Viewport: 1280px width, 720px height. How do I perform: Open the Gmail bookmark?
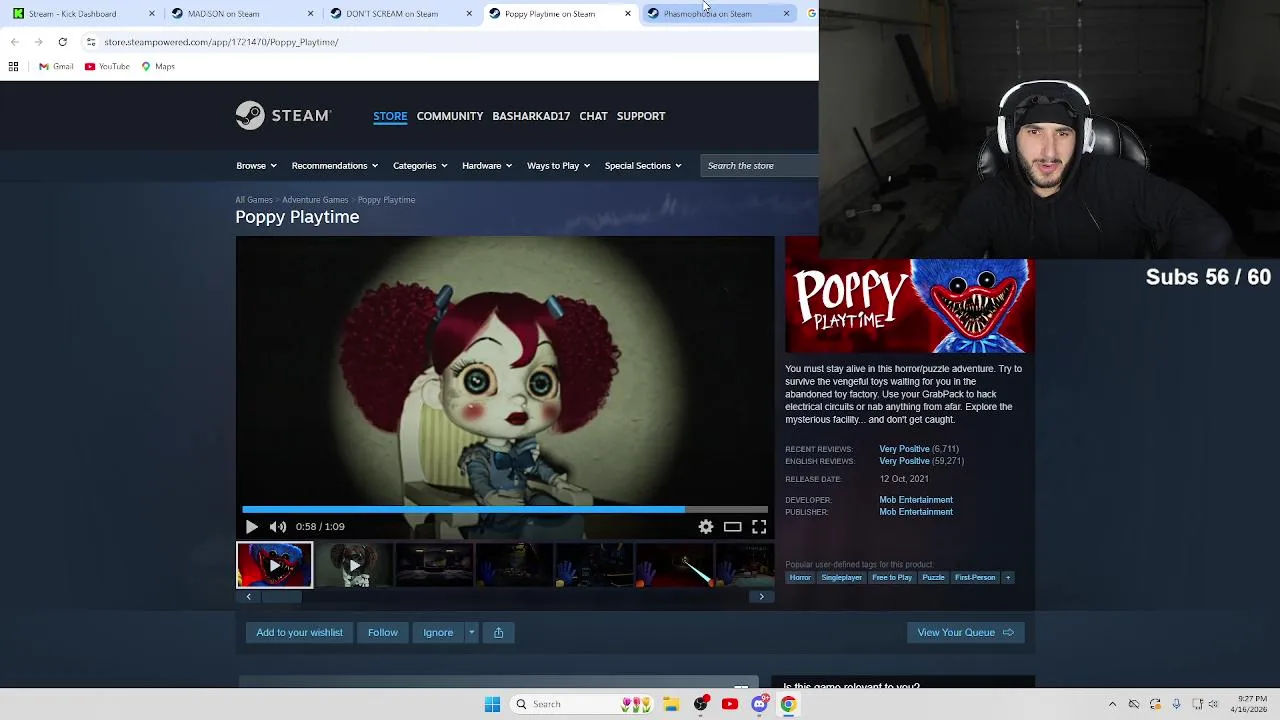[x=56, y=67]
